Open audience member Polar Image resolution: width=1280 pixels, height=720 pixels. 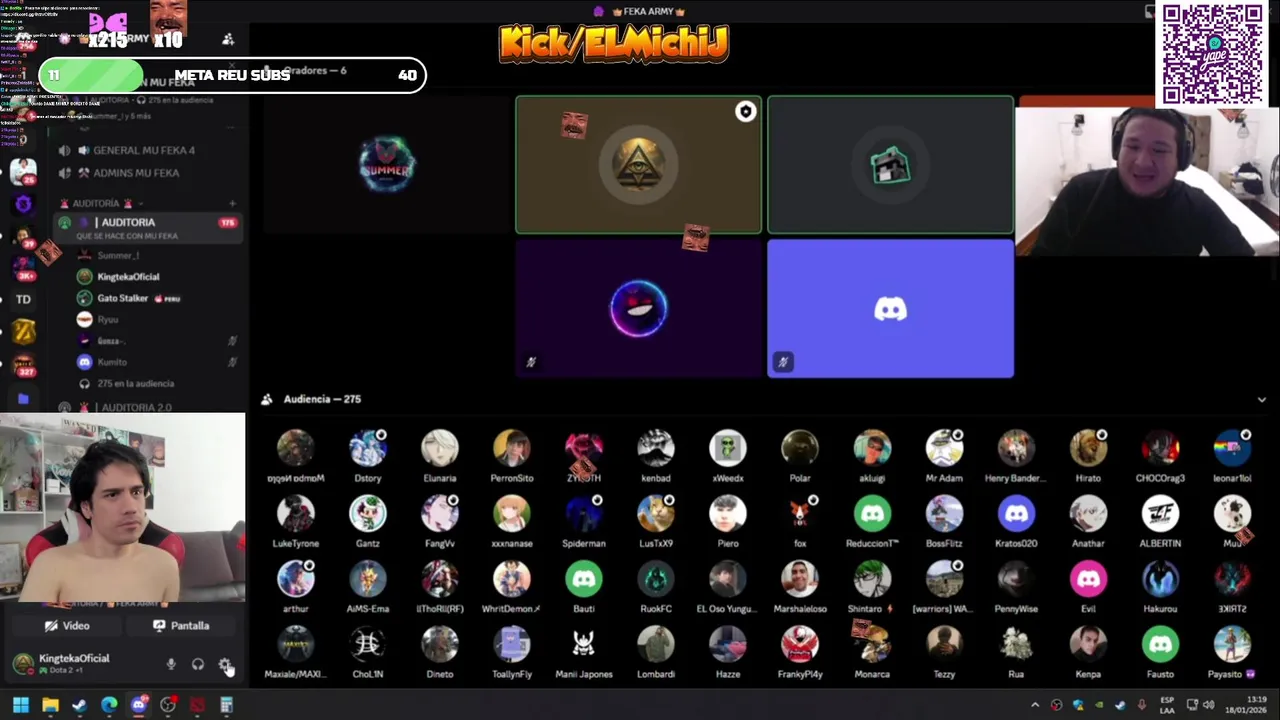(800, 458)
